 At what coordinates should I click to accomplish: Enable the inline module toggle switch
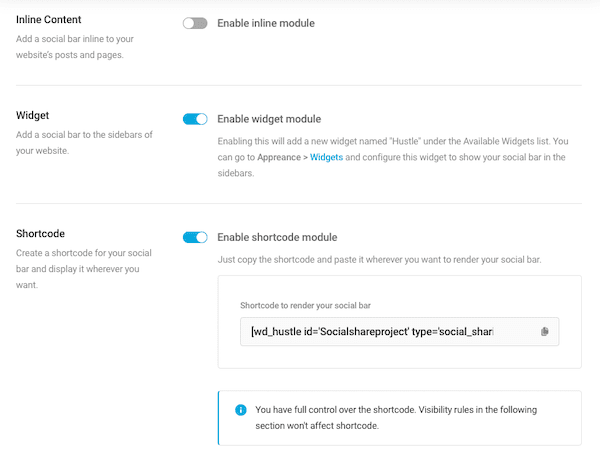[195, 23]
